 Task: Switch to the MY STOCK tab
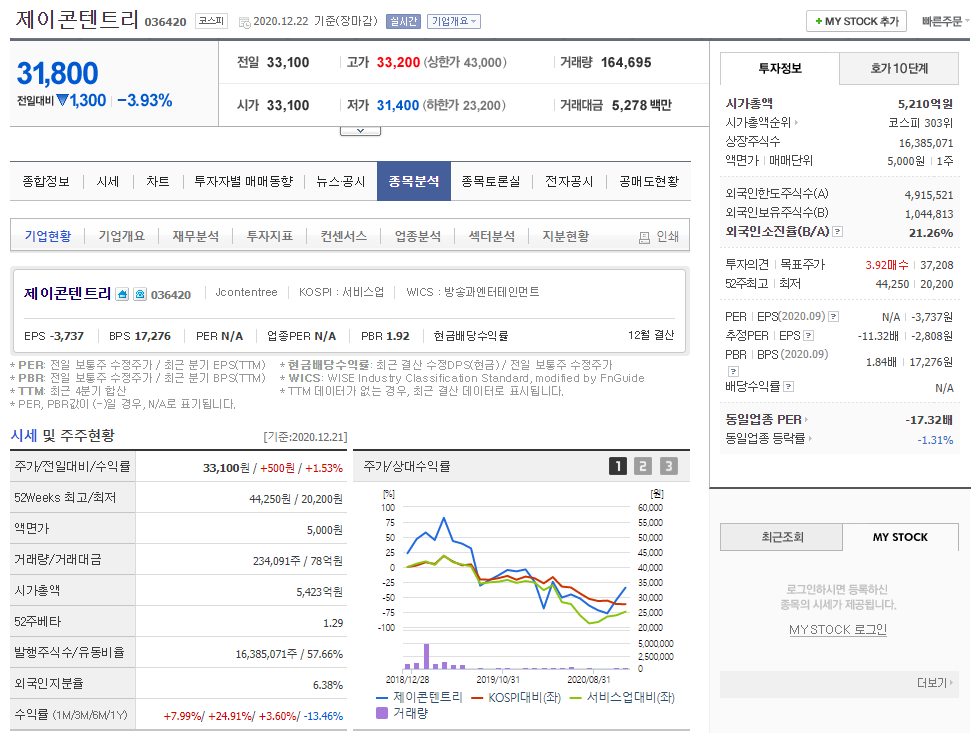pyautogui.click(x=900, y=537)
